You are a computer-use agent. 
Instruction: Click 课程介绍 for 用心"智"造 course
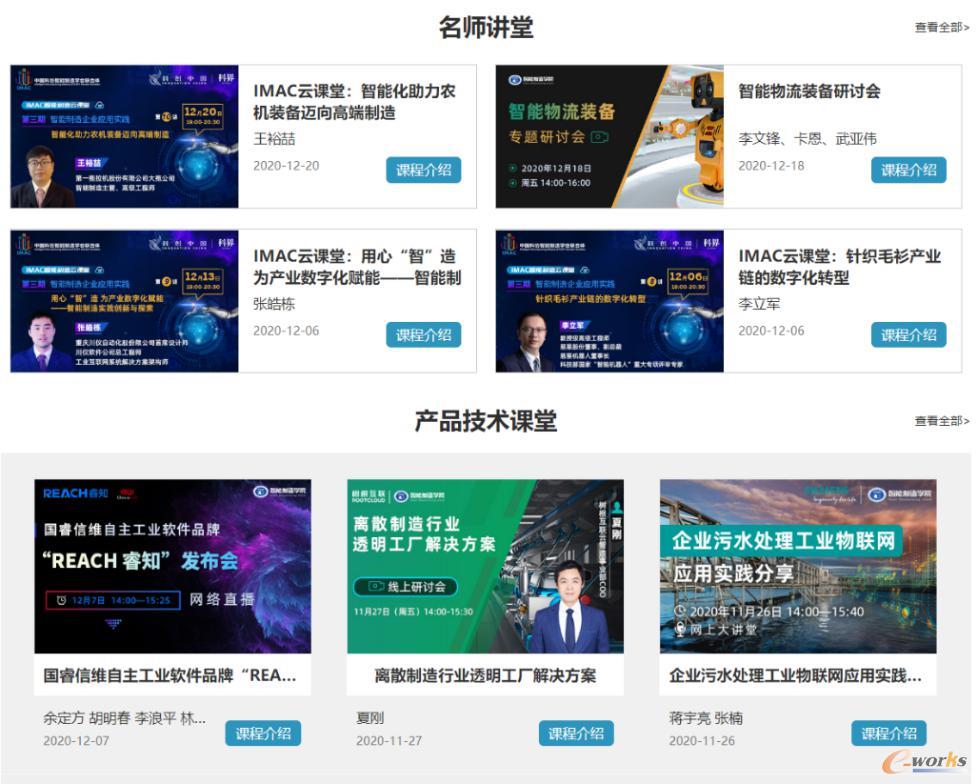[x=424, y=335]
